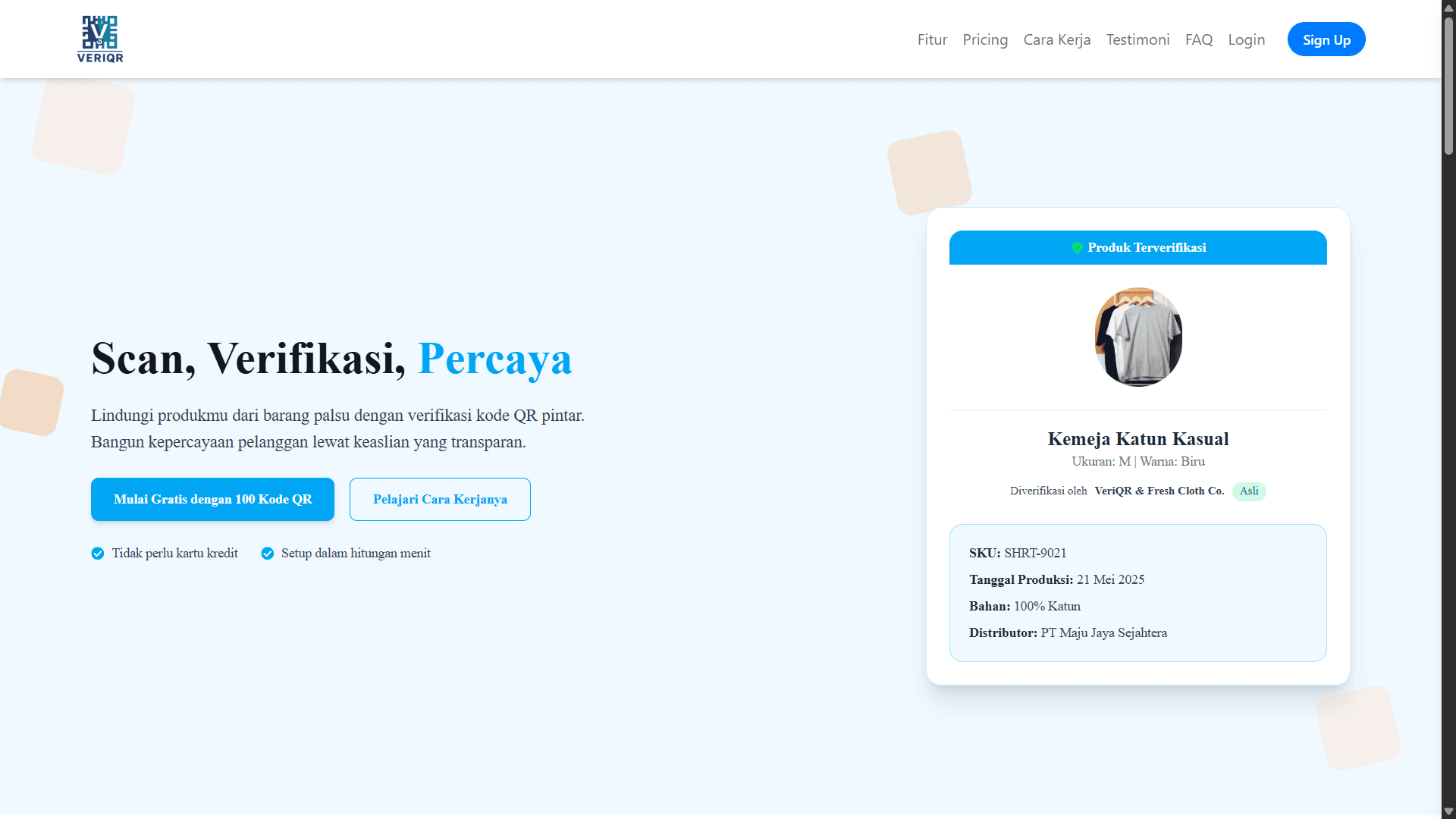The image size is (1456, 819).
Task: Open the Cara Kerja nav link
Action: [1057, 39]
